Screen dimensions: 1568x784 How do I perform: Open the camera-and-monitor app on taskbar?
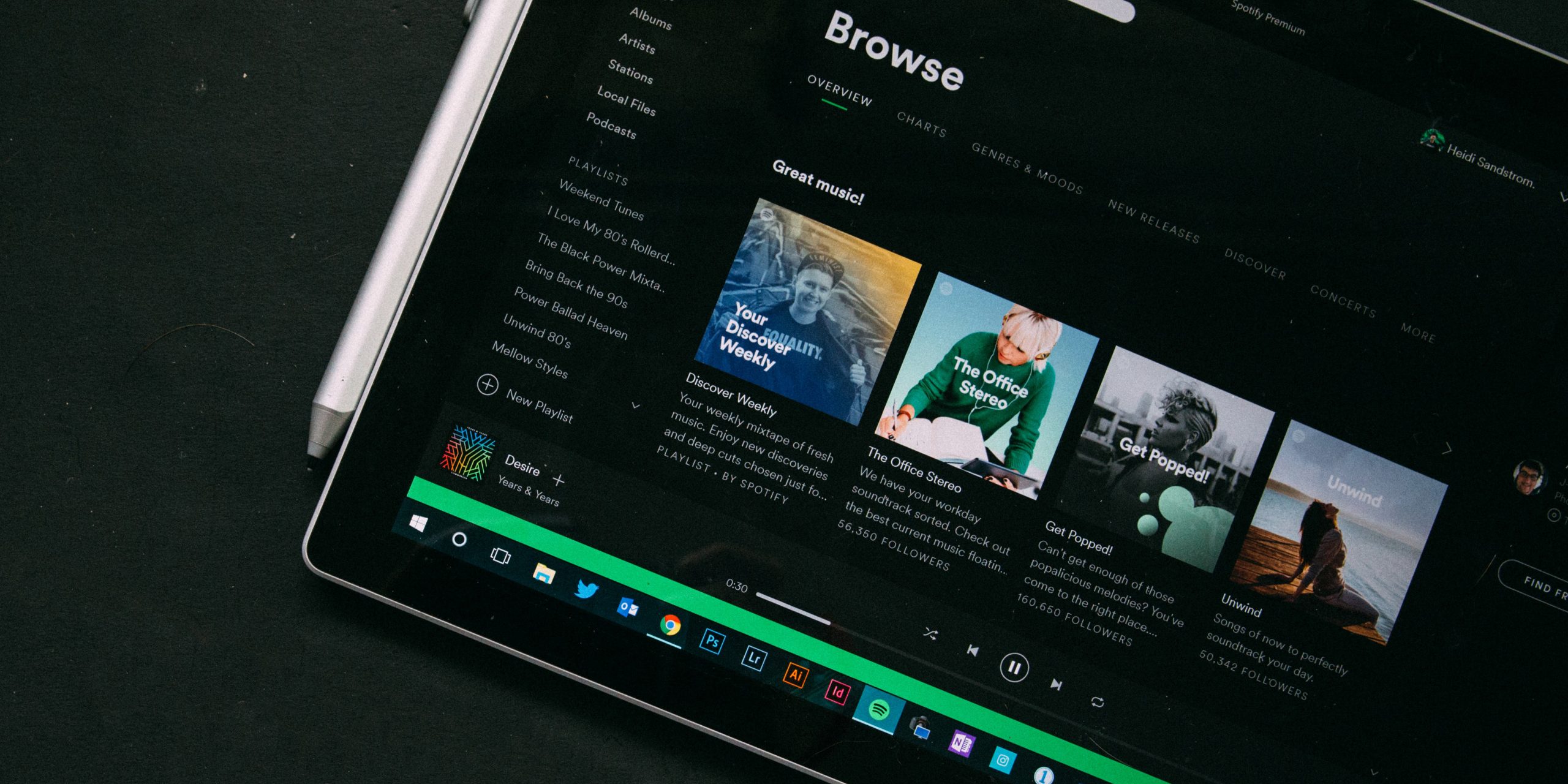(920, 726)
